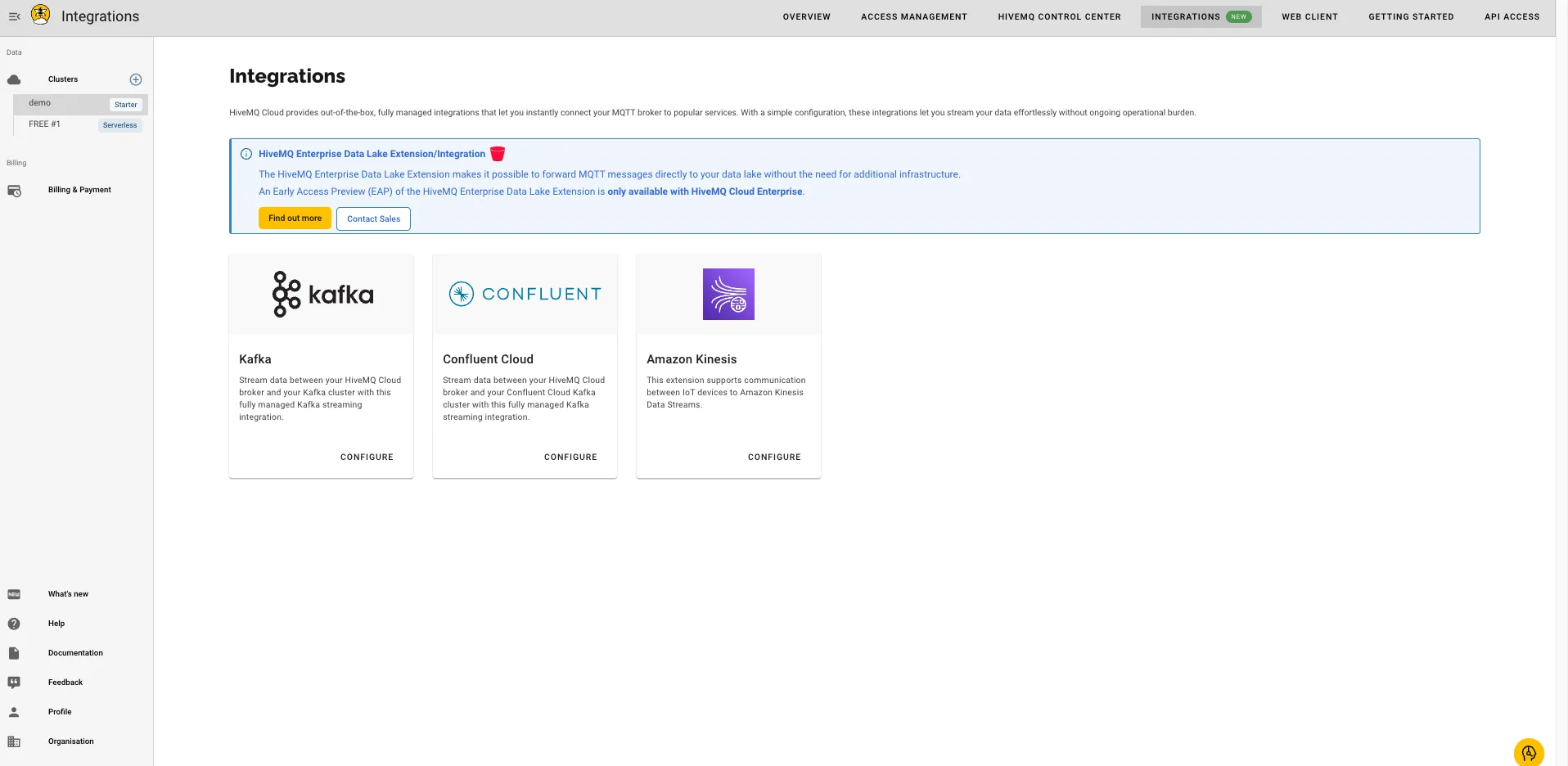Image resolution: width=1568 pixels, height=766 pixels.
Task: Click the Amazon Kinesis purple icon
Action: coord(728,294)
